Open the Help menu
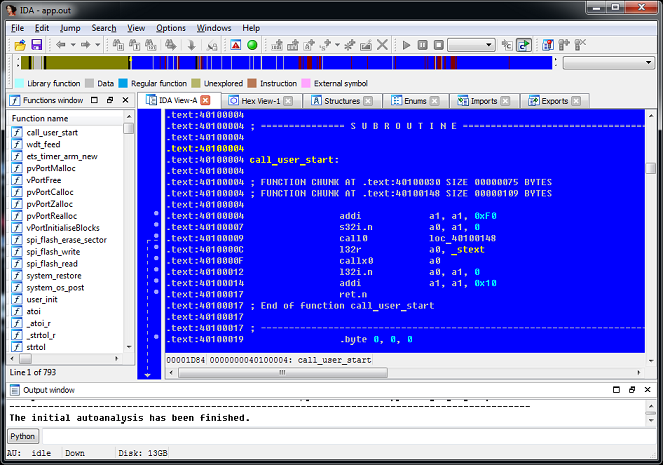 tap(251, 28)
